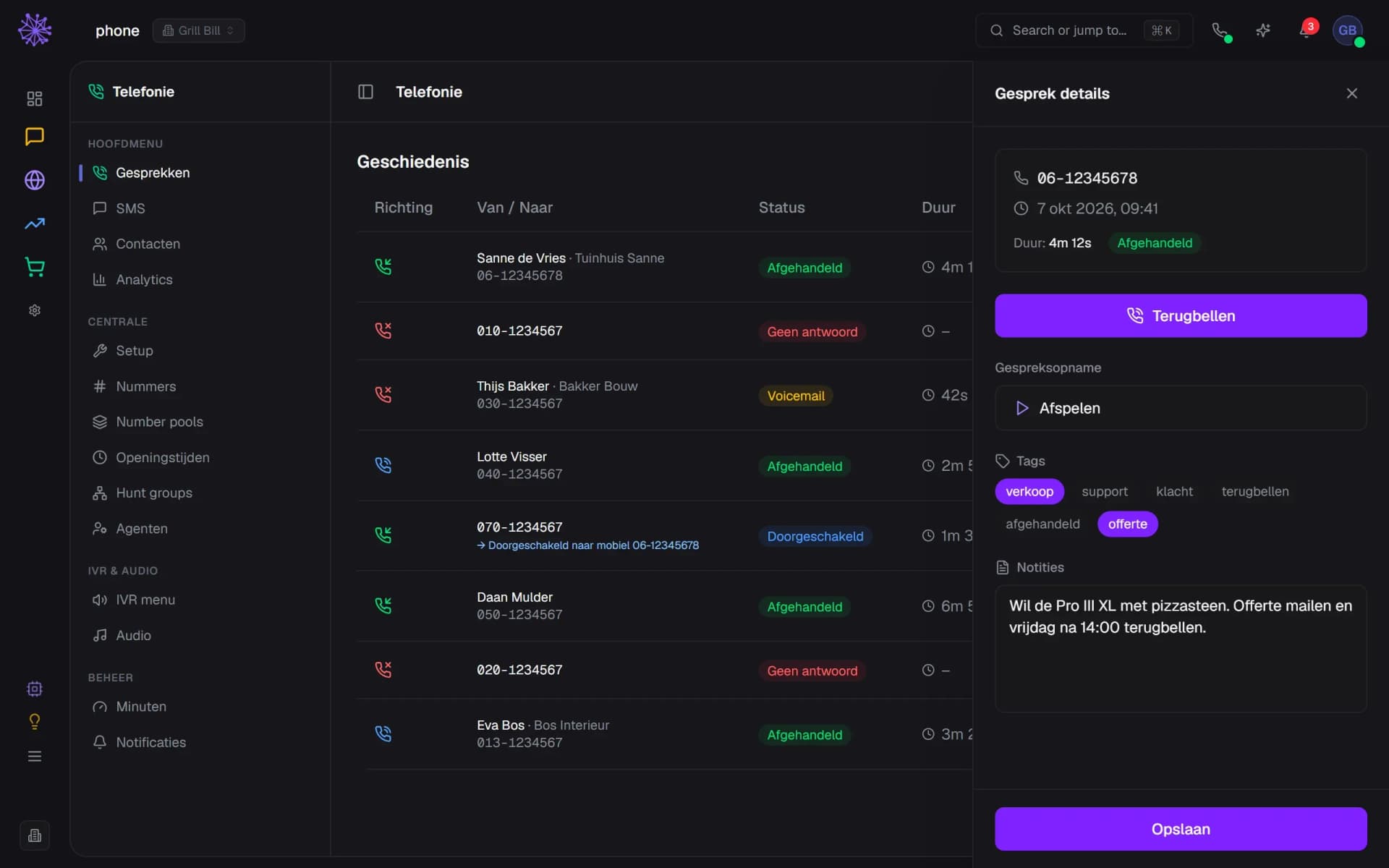The height and width of the screenshot is (868, 1389).
Task: Toggle the offerte tag
Action: pyautogui.click(x=1127, y=524)
